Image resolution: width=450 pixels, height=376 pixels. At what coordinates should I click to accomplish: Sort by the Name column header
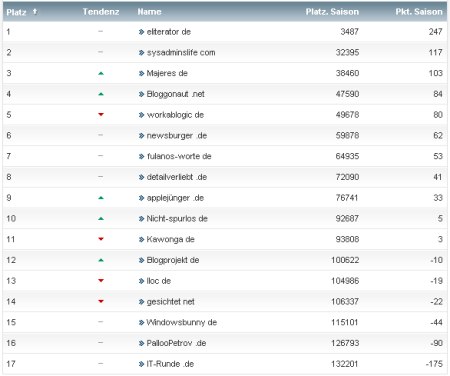149,12
